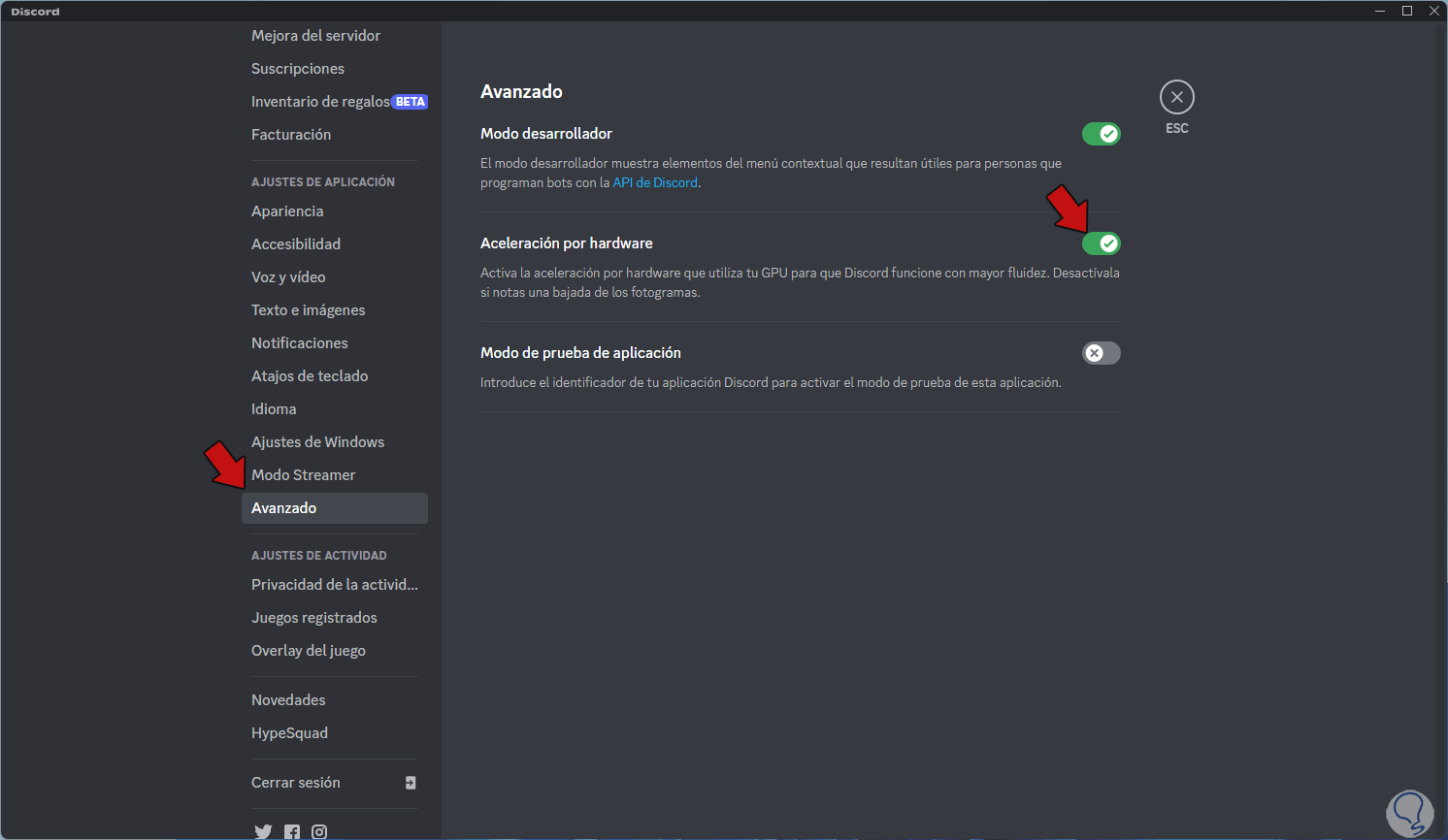Click the Instagram icon in the sidebar

[x=319, y=831]
